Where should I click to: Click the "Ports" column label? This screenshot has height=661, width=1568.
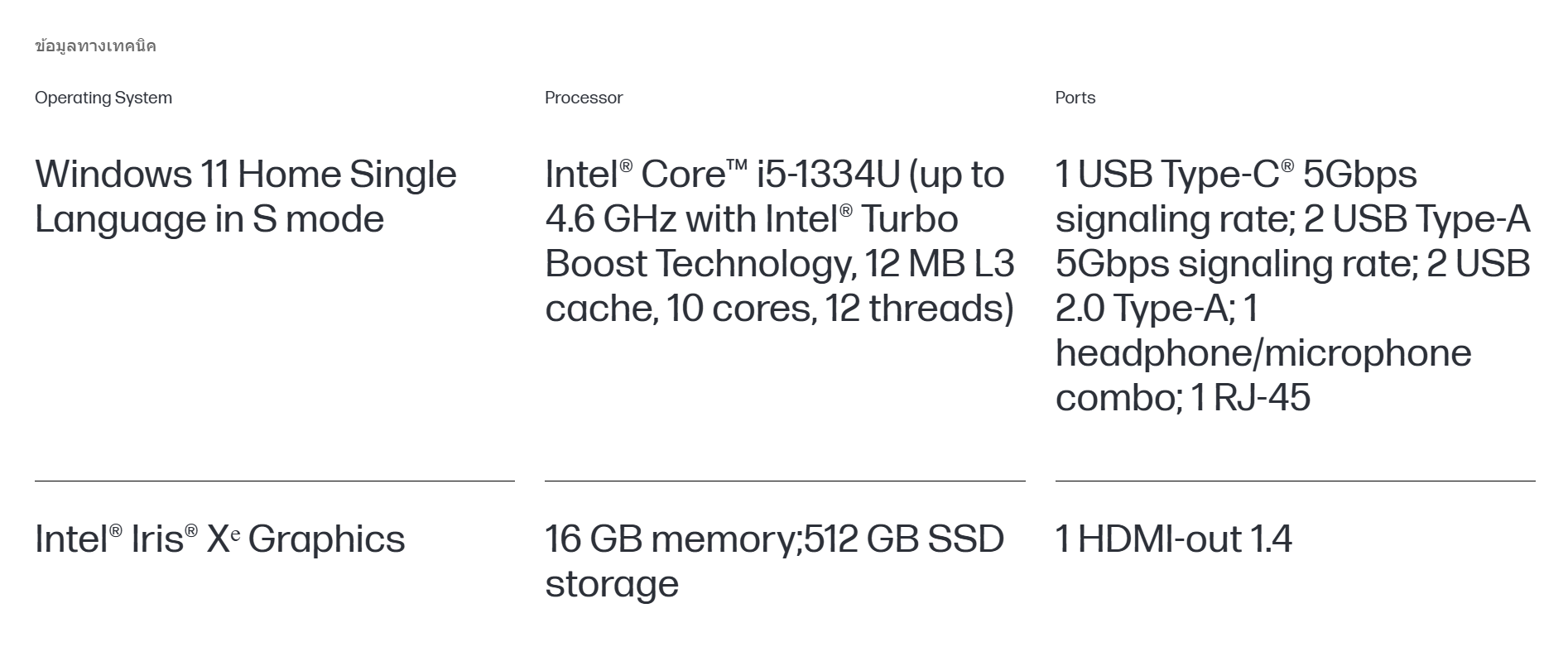tap(1075, 98)
